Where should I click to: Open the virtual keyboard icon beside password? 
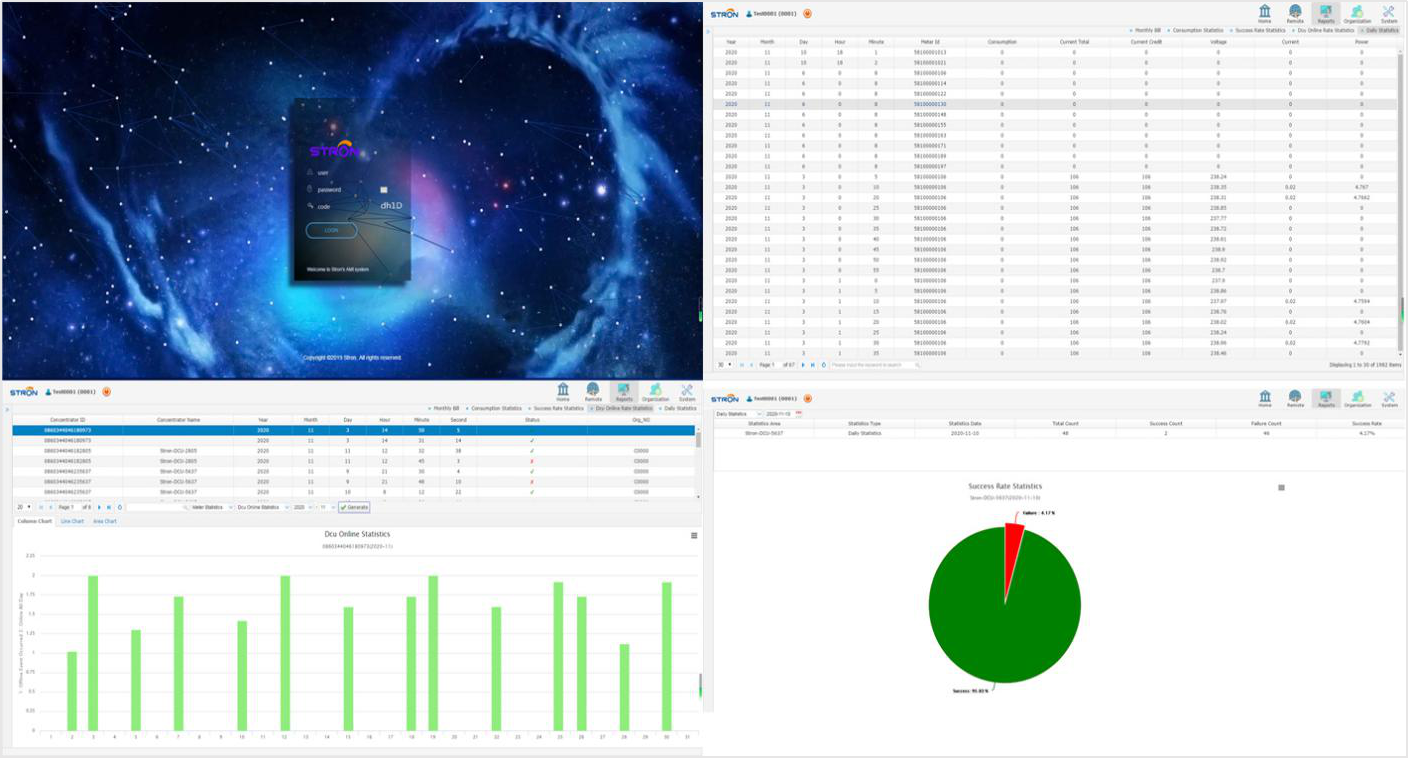pos(383,189)
